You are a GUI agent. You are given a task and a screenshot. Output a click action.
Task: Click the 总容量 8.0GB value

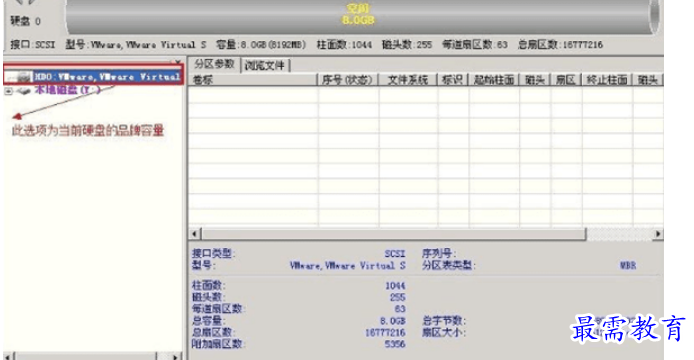click(x=393, y=321)
